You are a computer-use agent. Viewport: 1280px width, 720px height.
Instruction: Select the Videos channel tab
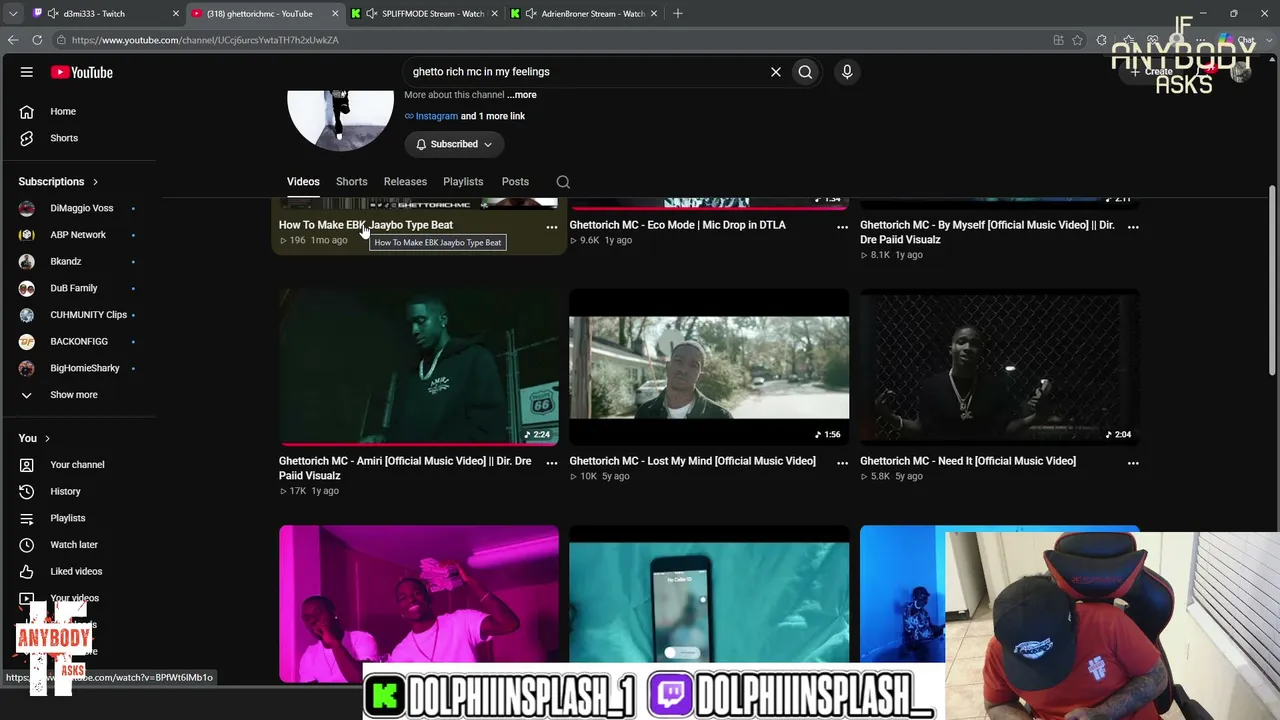tap(303, 182)
